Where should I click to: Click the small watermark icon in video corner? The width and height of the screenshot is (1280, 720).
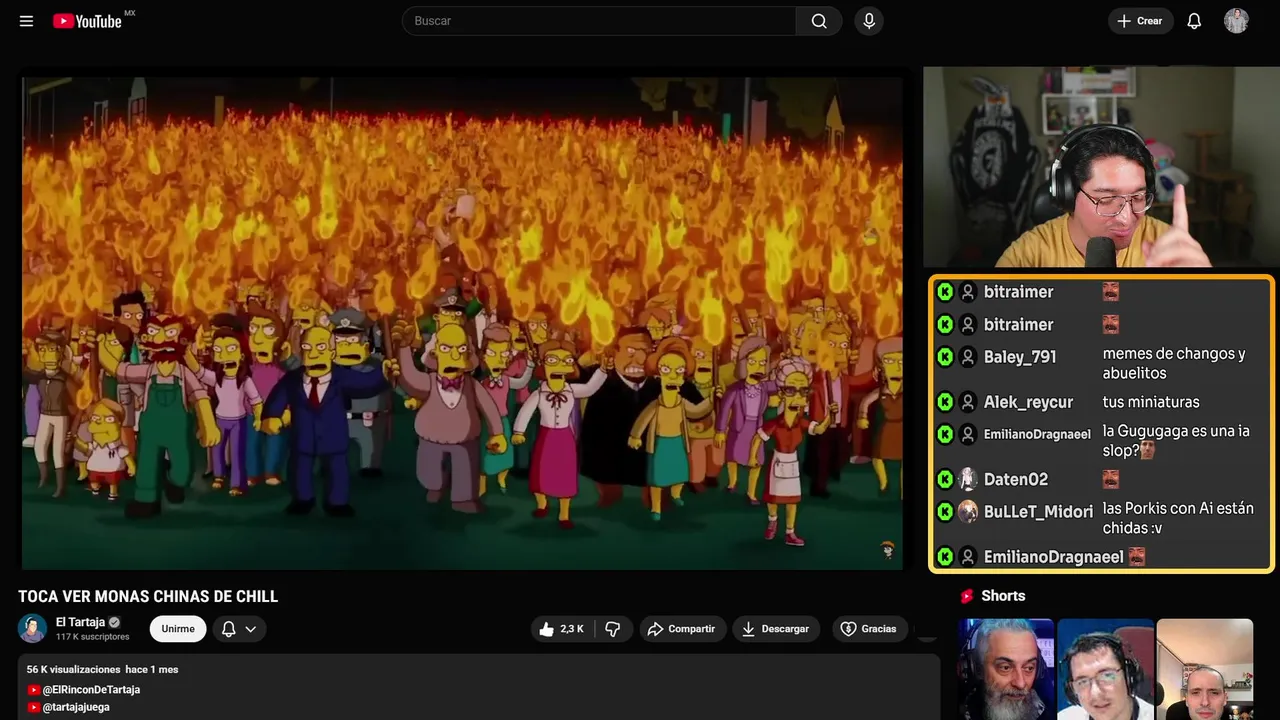point(887,550)
